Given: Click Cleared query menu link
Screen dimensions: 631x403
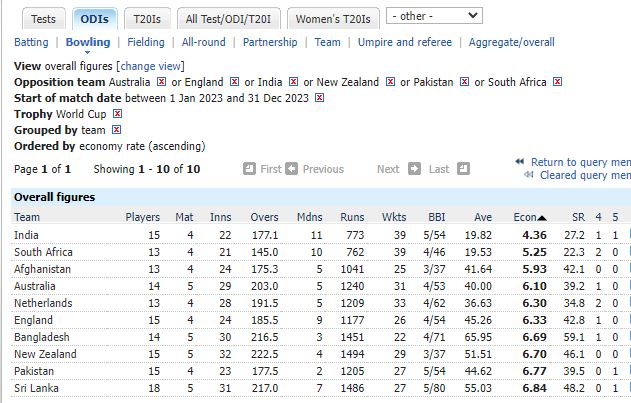Looking at the screenshot, I should [585, 175].
